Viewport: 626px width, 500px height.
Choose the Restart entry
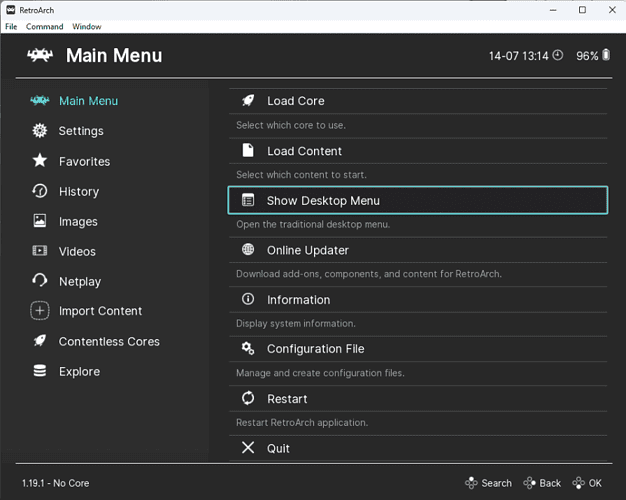(x=418, y=399)
